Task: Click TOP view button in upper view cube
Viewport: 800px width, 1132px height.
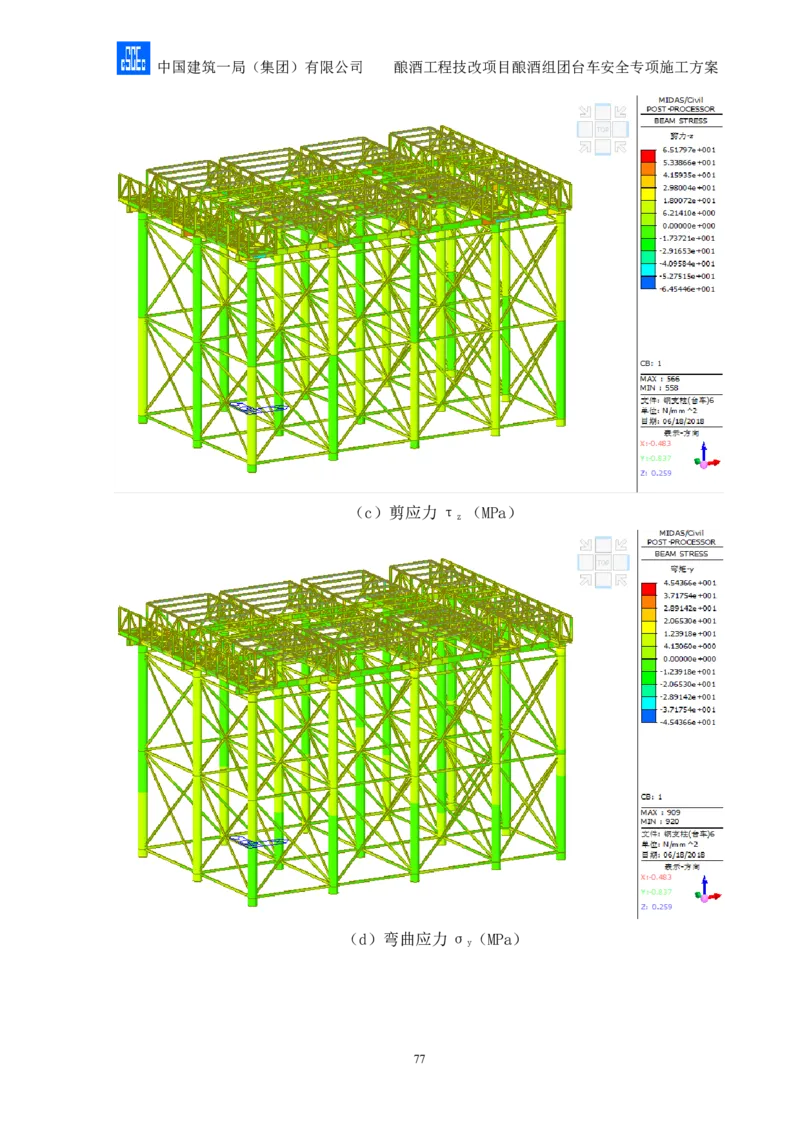Action: coord(603,130)
